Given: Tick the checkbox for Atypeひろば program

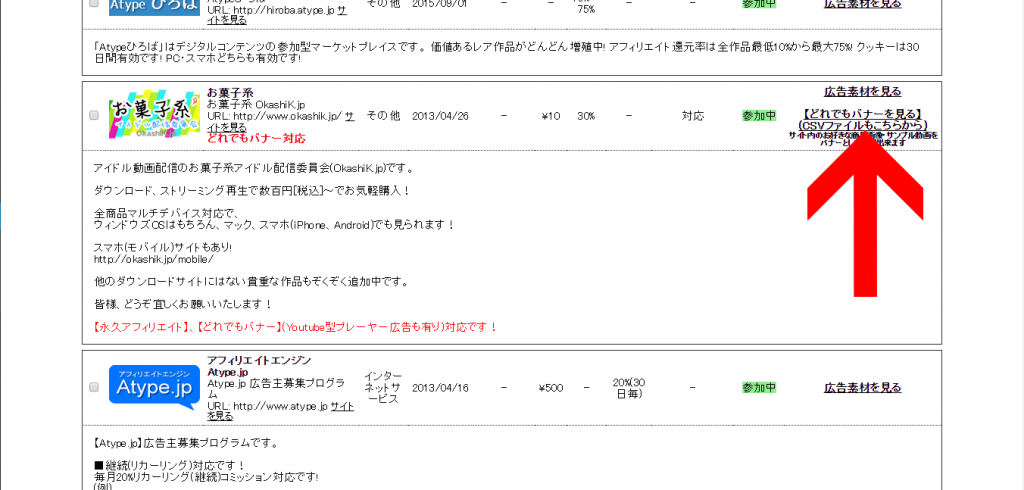Looking at the screenshot, I should pyautogui.click(x=94, y=3).
